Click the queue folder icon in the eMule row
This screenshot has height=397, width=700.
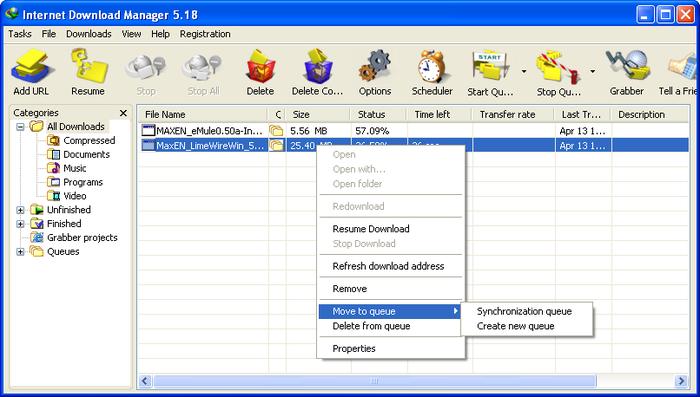276,131
